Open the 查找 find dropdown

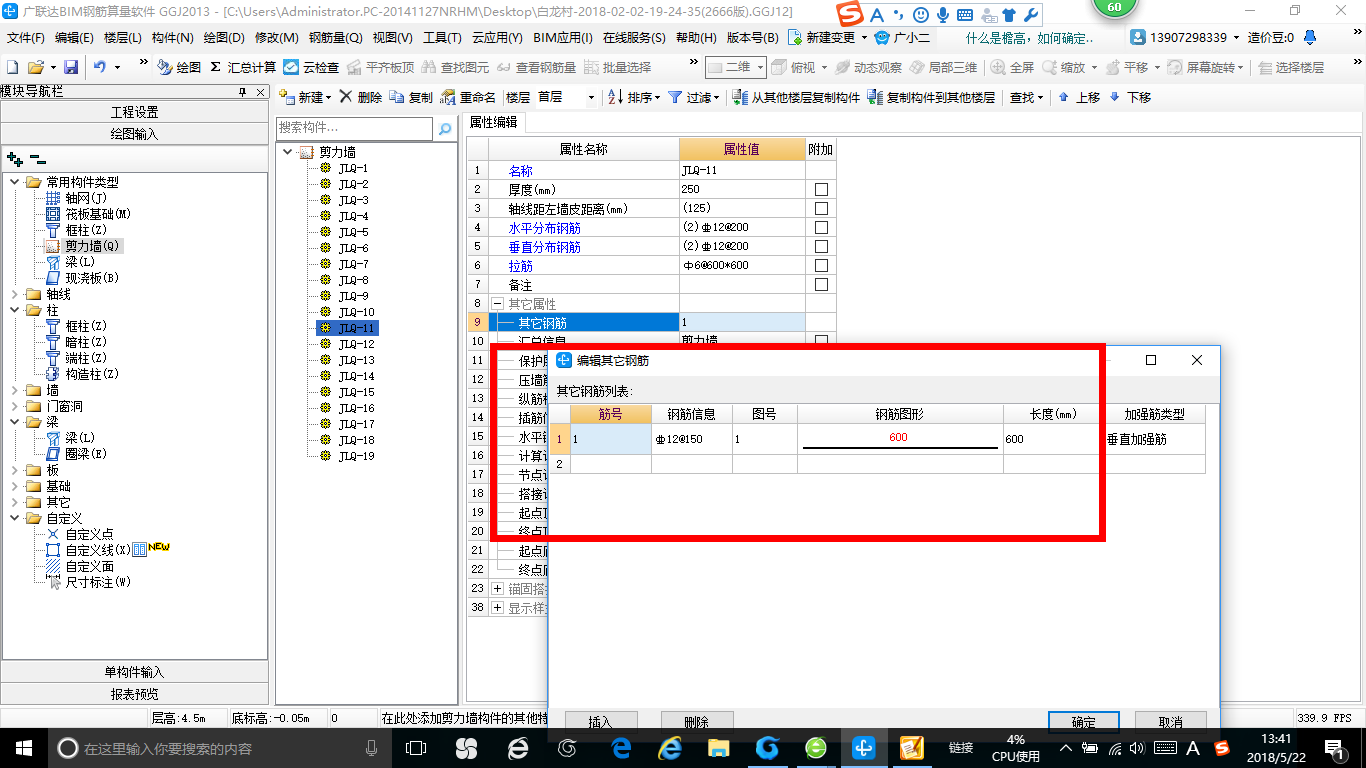click(x=1026, y=97)
